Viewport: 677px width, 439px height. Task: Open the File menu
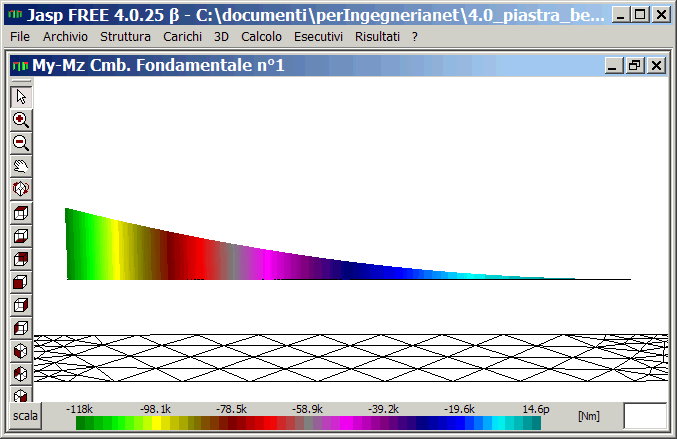20,37
